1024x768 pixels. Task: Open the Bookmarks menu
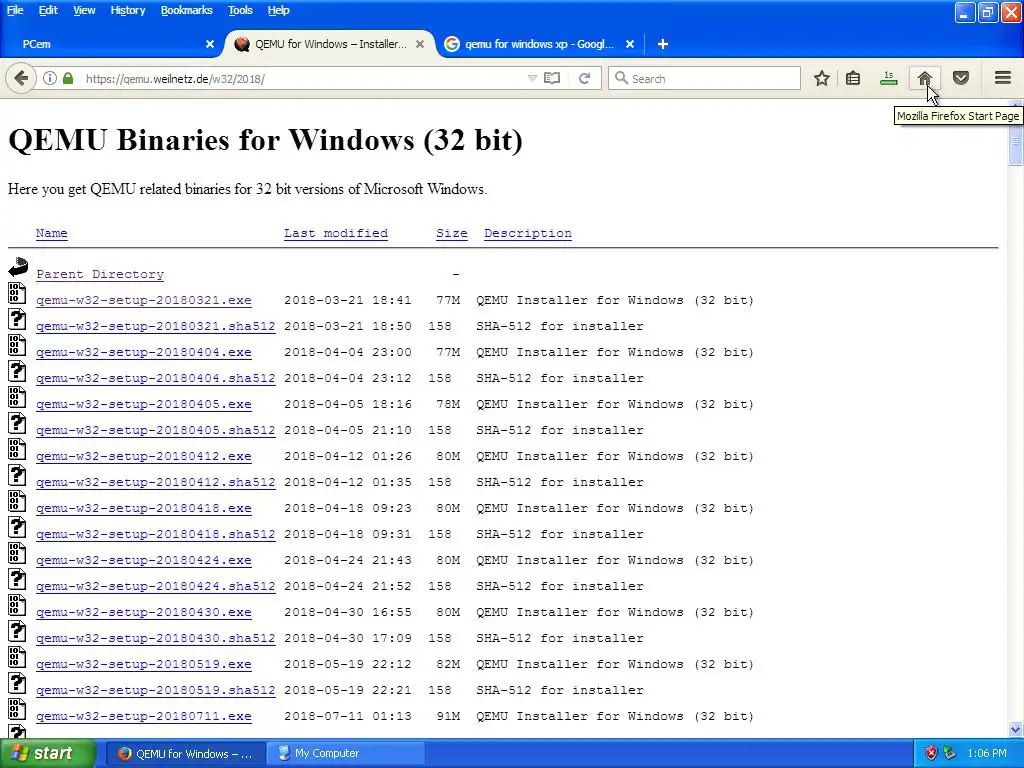(x=186, y=10)
